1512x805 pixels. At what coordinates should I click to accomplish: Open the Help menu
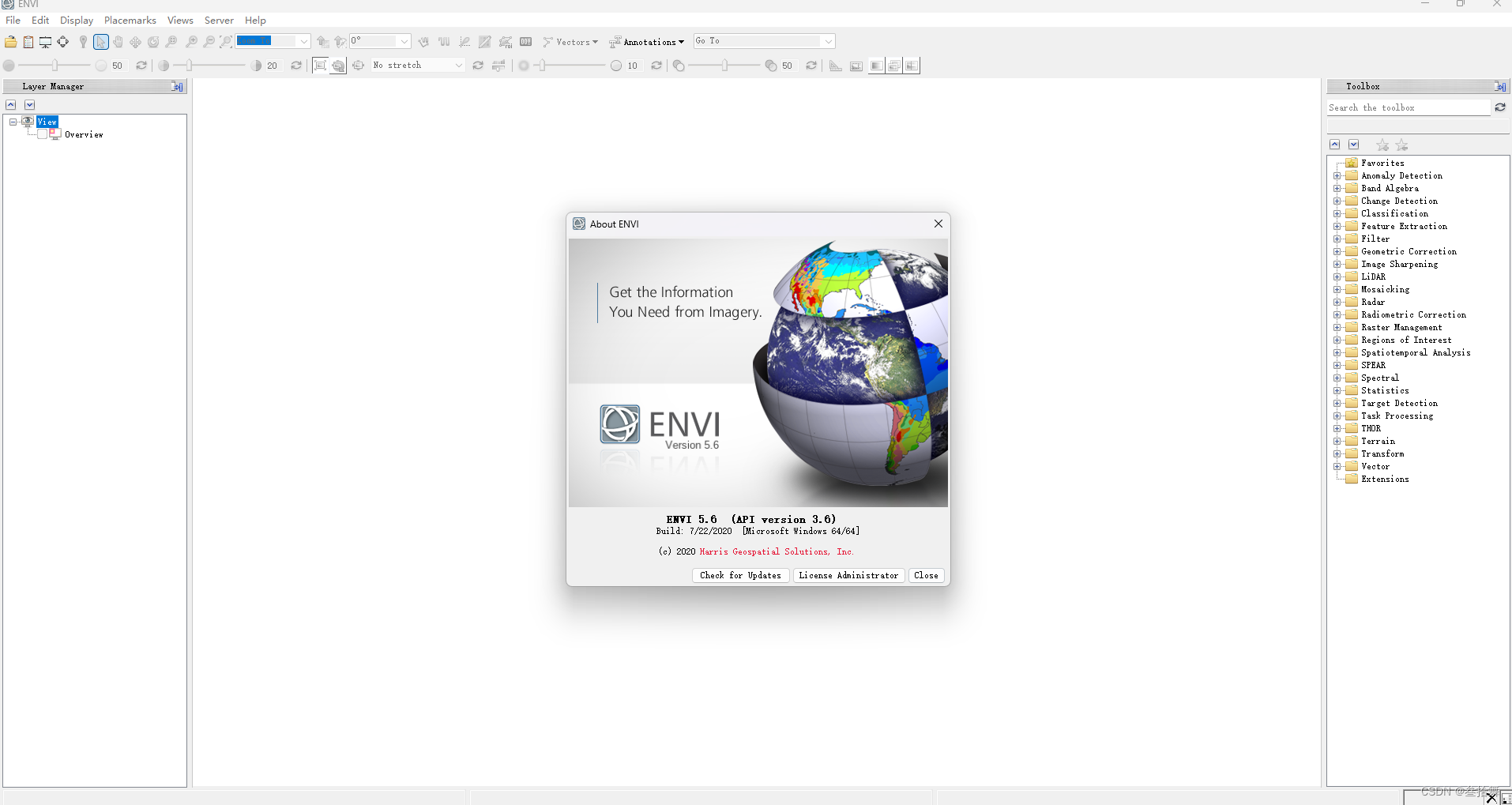pos(255,20)
